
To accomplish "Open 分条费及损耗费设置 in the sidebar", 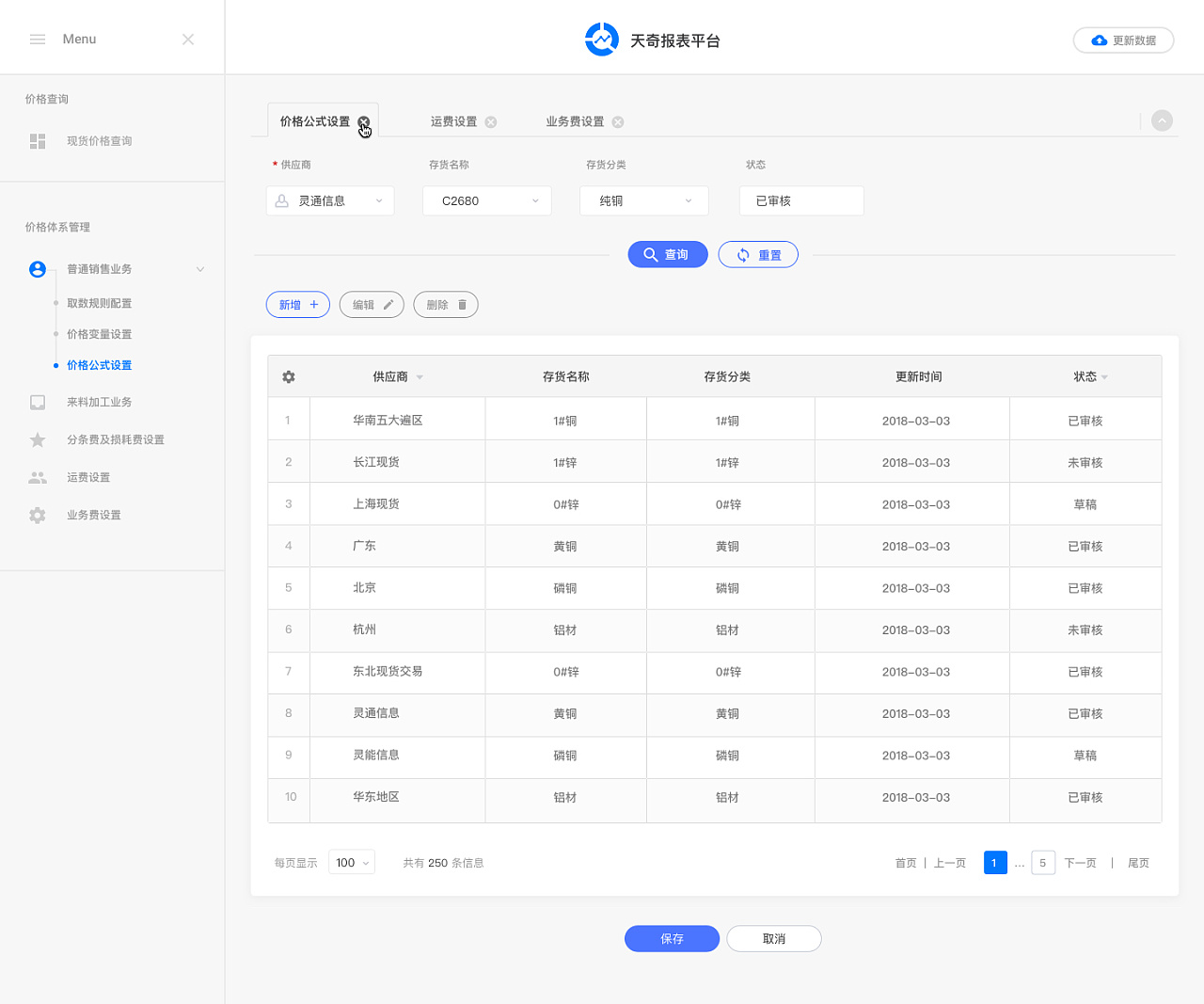I will point(116,440).
